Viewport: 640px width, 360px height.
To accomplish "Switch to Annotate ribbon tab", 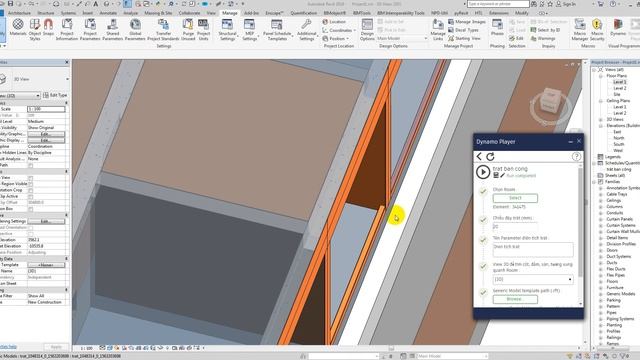I will click(108, 13).
